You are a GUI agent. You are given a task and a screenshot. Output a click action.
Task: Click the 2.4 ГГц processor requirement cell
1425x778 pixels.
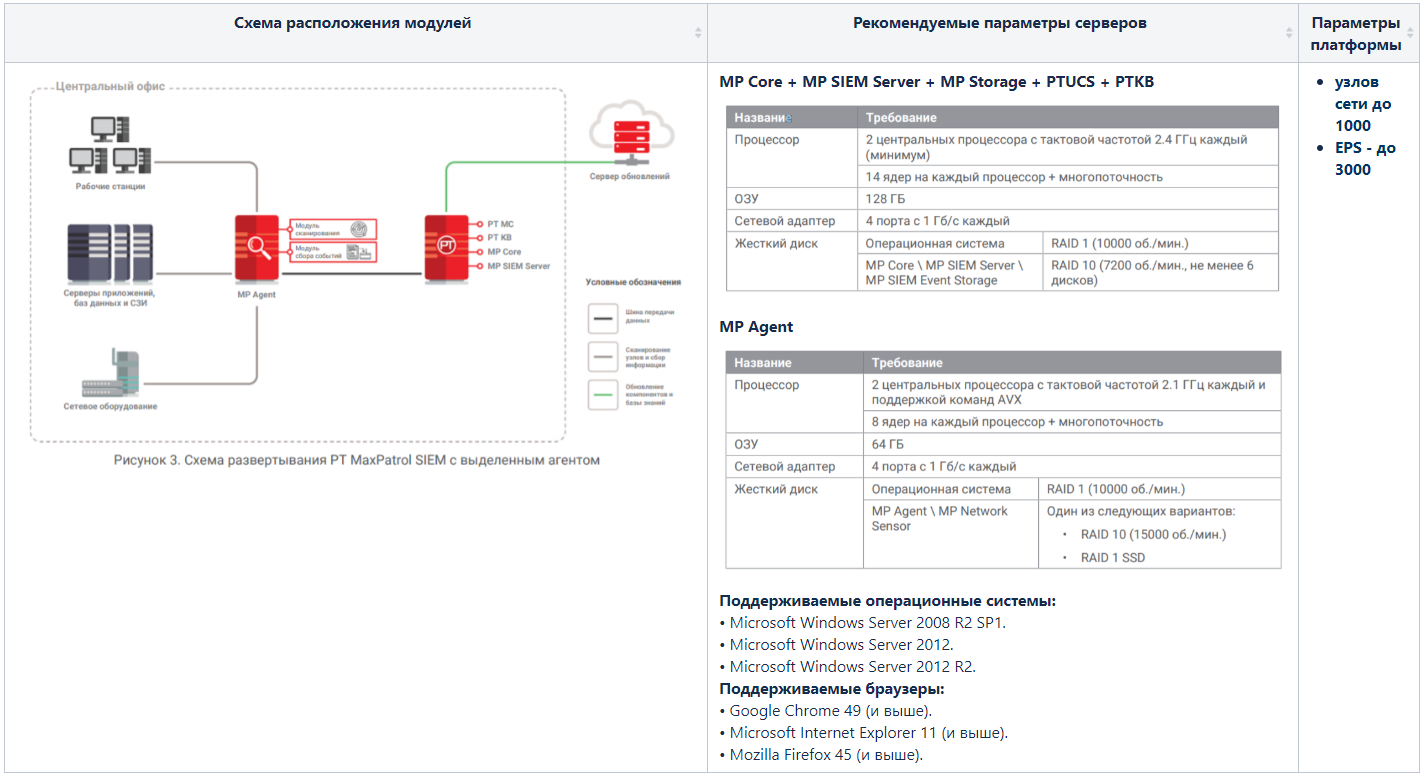[1068, 147]
